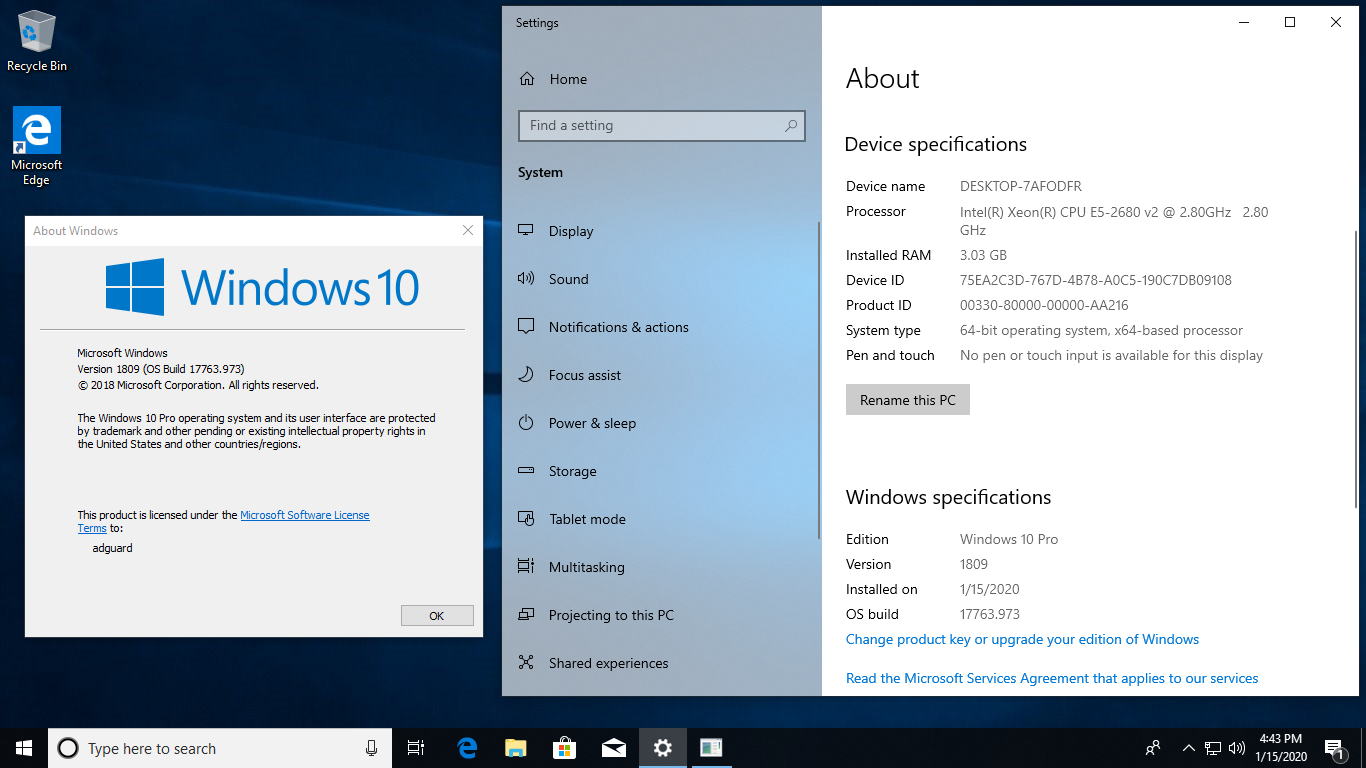Viewport: 1366px width, 768px height.
Task: Click the Settings sidebar scrollbar
Action: point(819,380)
